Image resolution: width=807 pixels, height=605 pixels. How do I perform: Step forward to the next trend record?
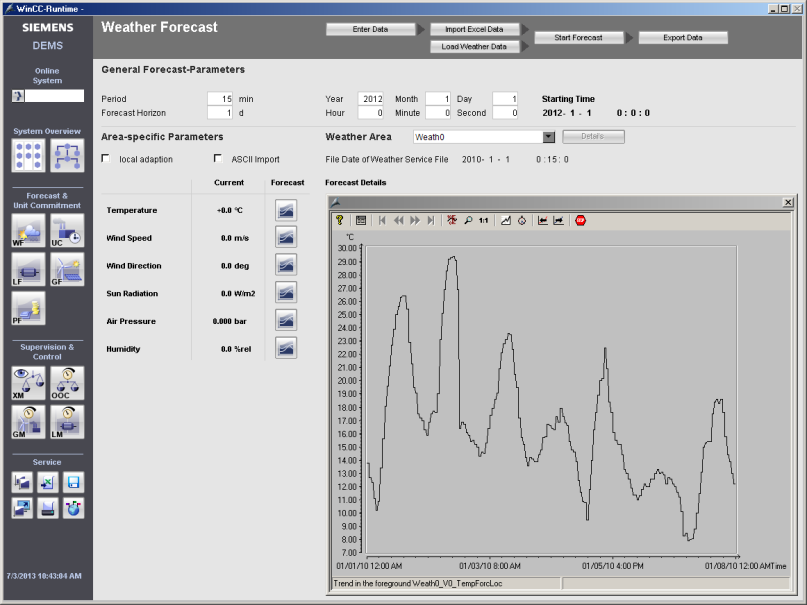click(415, 220)
